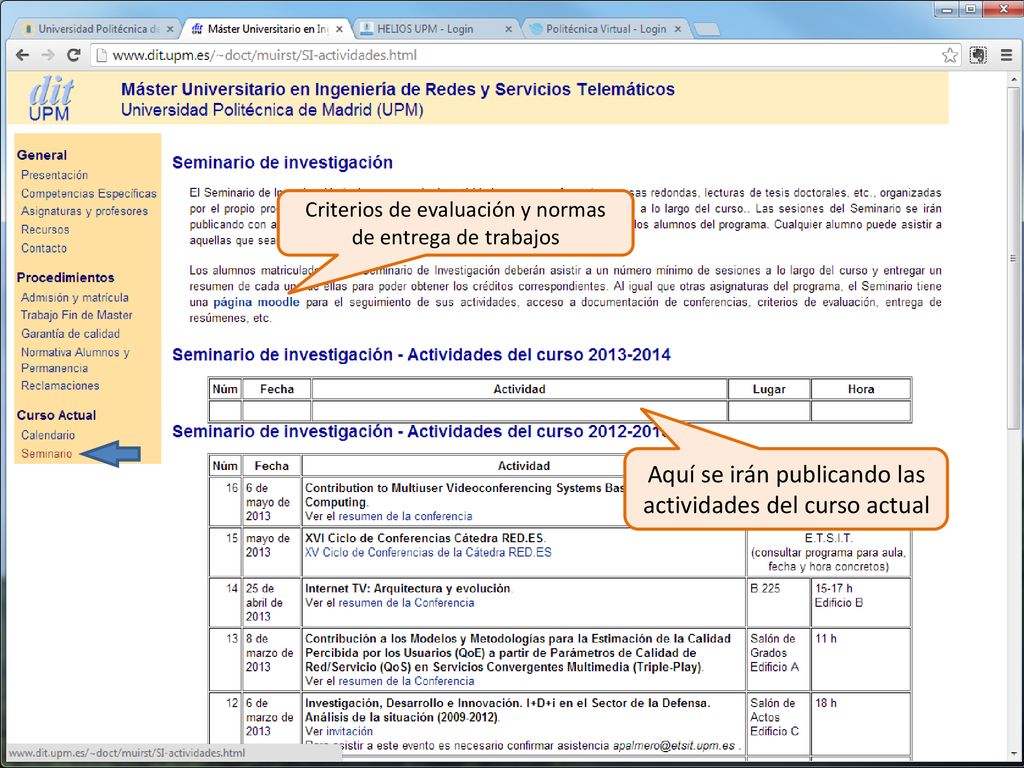The width and height of the screenshot is (1024, 768).
Task: Bookmark the page with the star icon
Action: coord(950,56)
